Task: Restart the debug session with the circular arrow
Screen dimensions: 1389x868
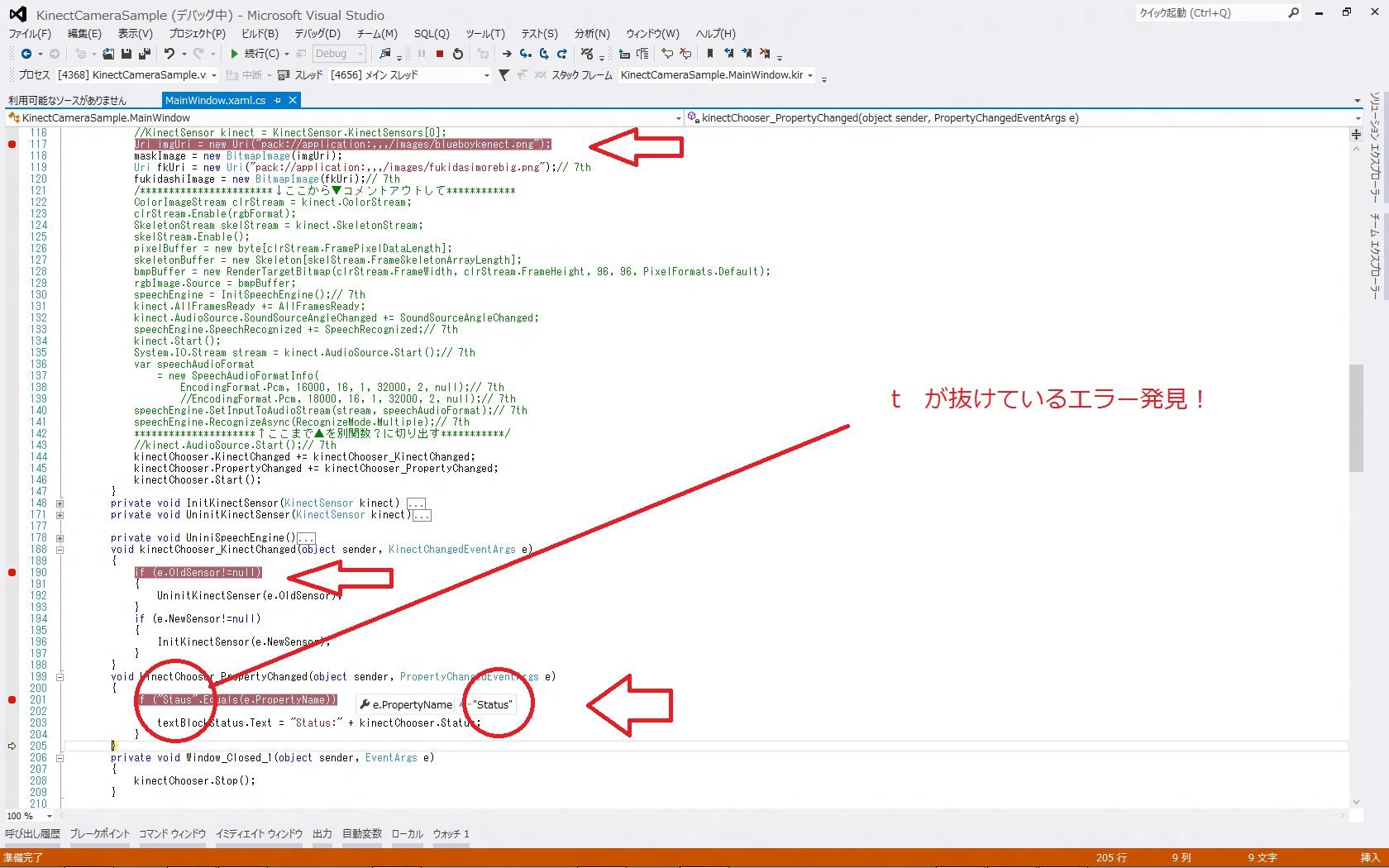Action: 458,54
